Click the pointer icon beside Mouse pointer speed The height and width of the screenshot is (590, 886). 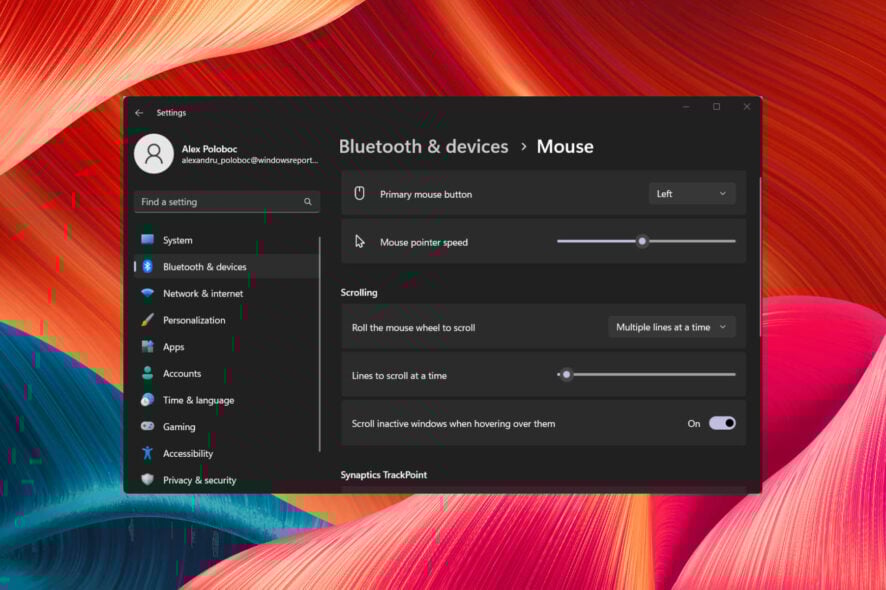click(x=359, y=242)
